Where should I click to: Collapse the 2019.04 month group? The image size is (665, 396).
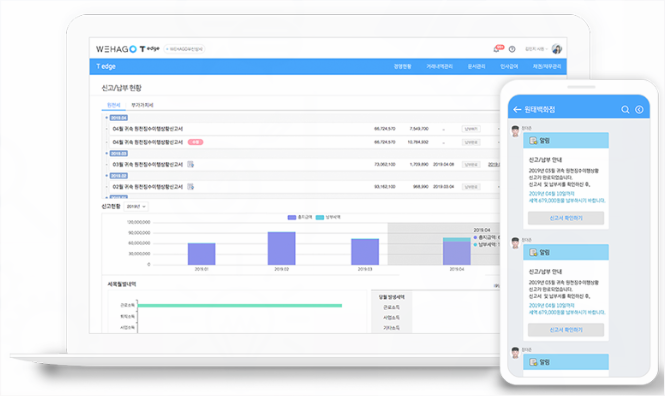click(x=118, y=118)
